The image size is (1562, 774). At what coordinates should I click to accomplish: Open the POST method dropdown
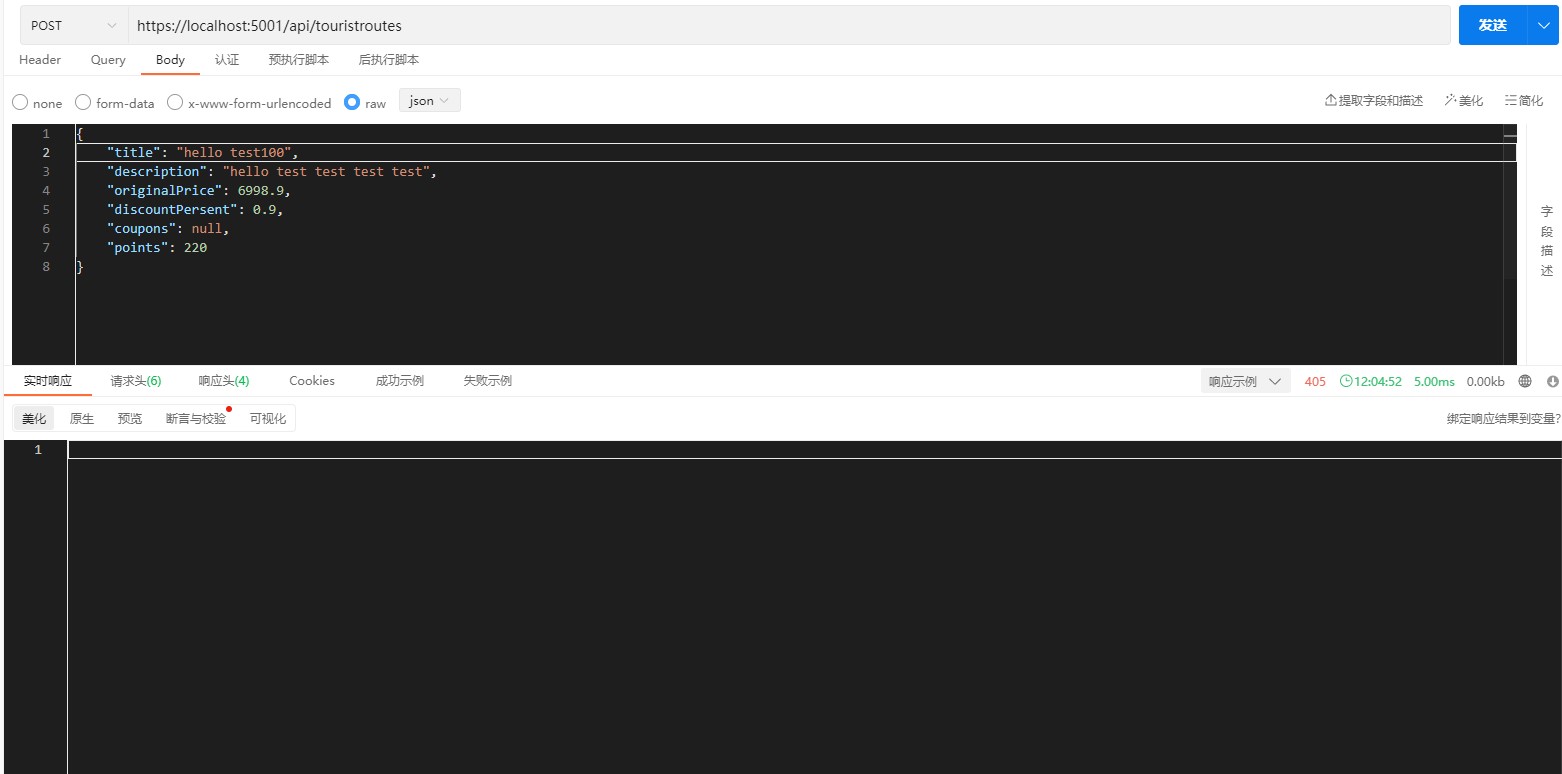point(74,25)
